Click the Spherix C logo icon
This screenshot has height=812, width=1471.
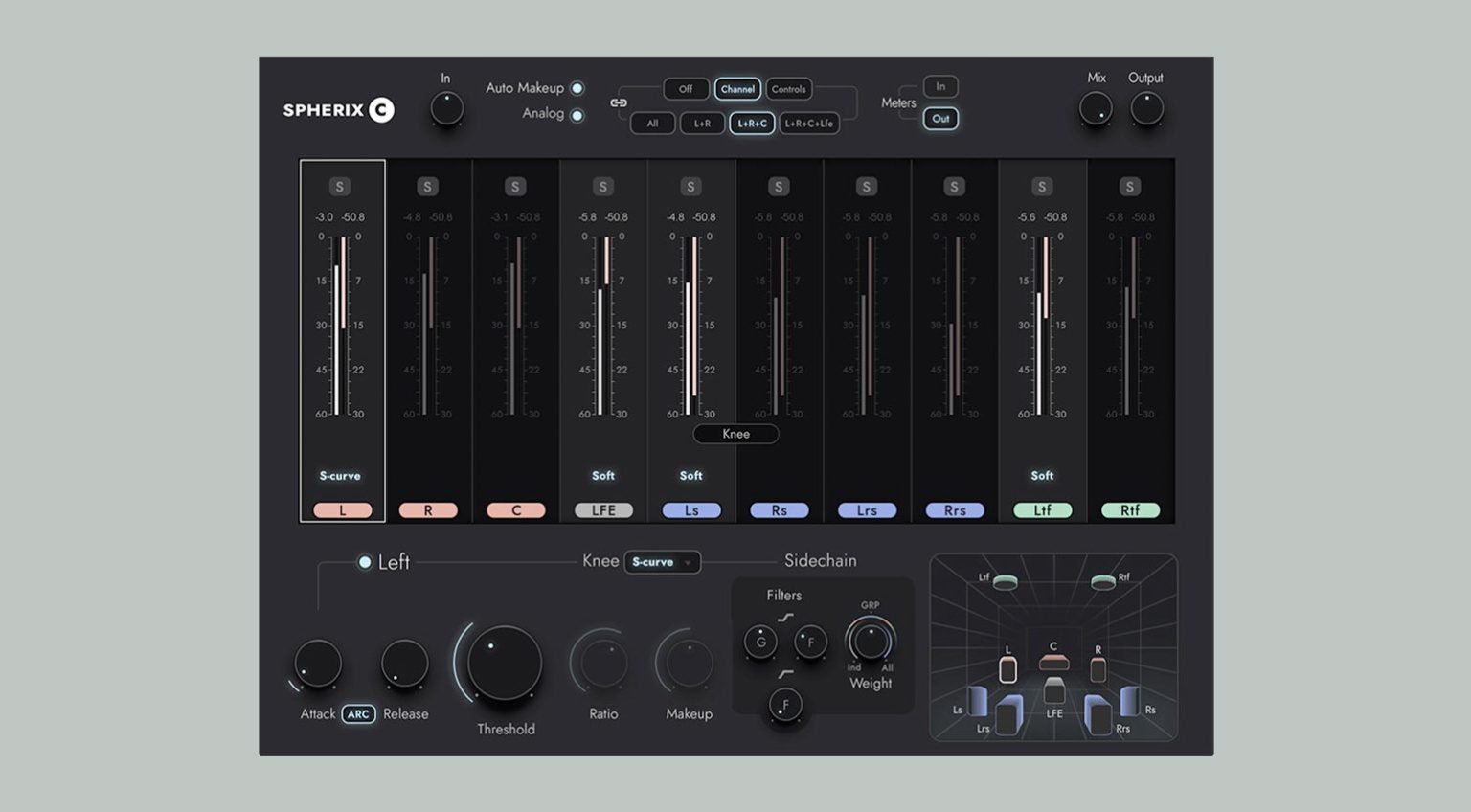point(380,110)
